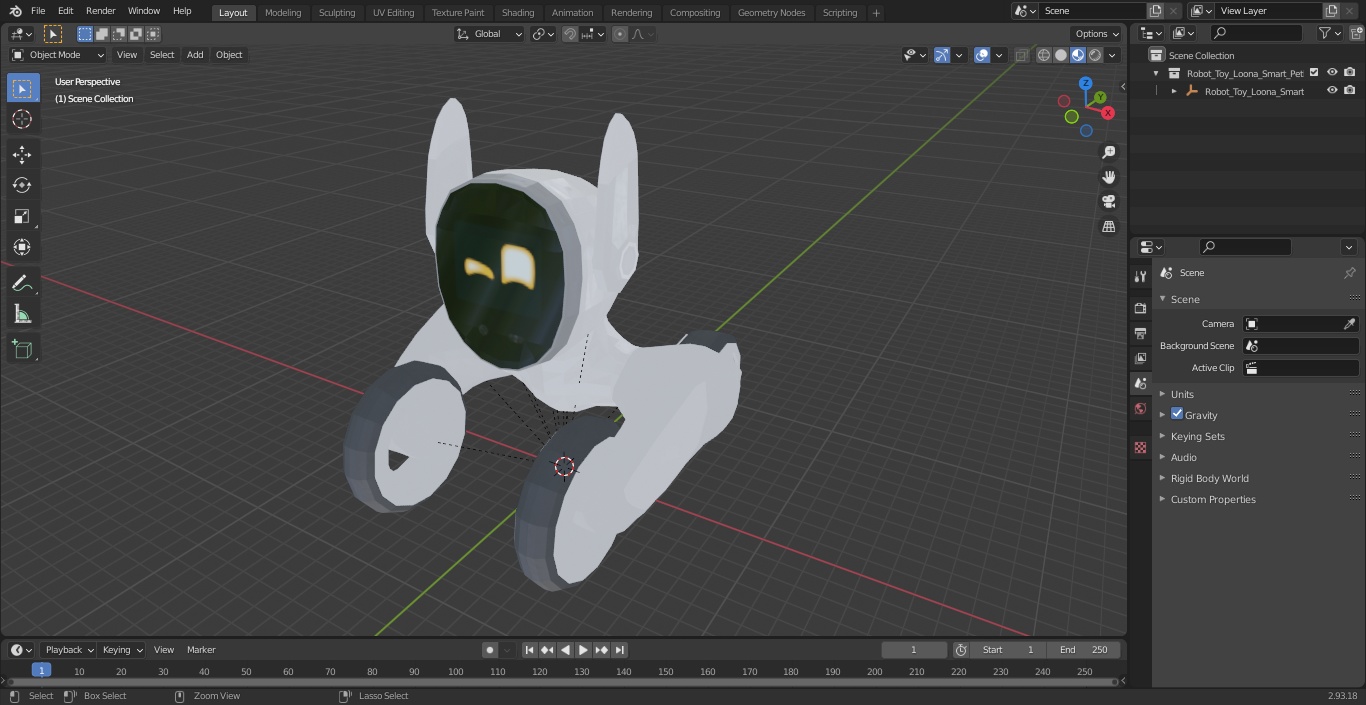
Task: Select the Measure tool
Action: coord(22,314)
